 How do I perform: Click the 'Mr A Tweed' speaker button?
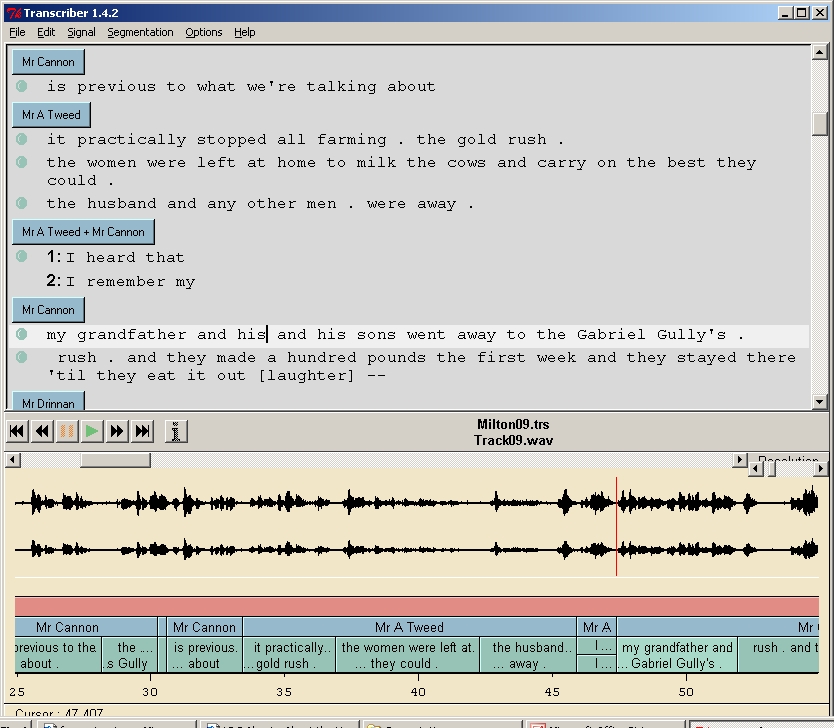tap(51, 115)
